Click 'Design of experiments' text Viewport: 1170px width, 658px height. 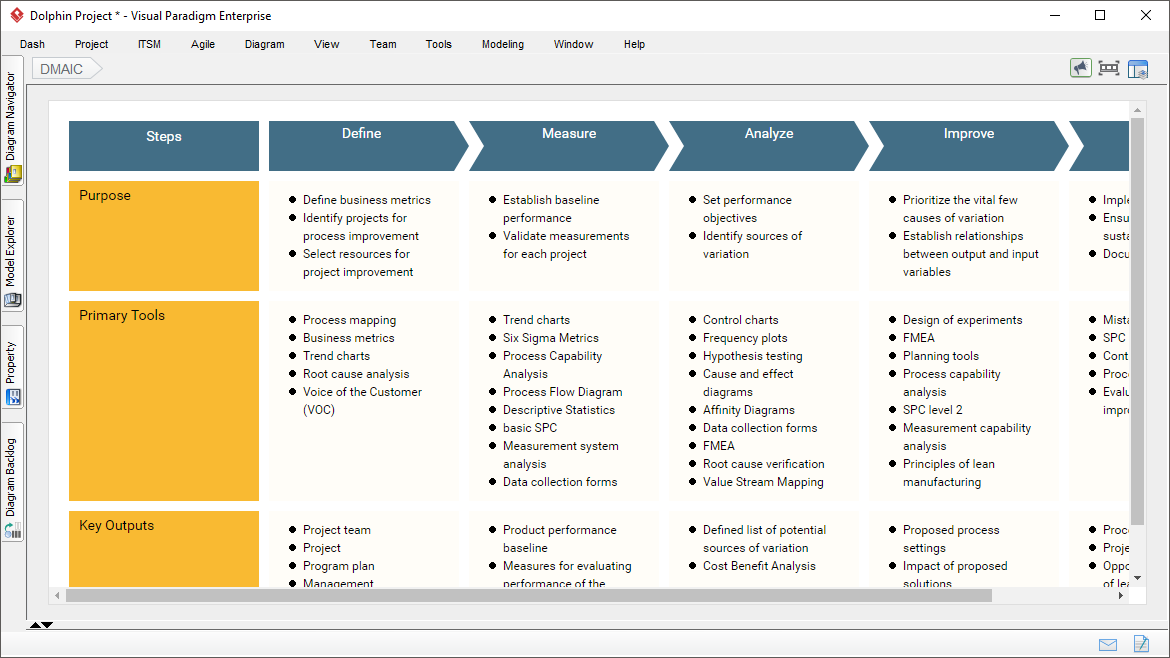pos(963,320)
